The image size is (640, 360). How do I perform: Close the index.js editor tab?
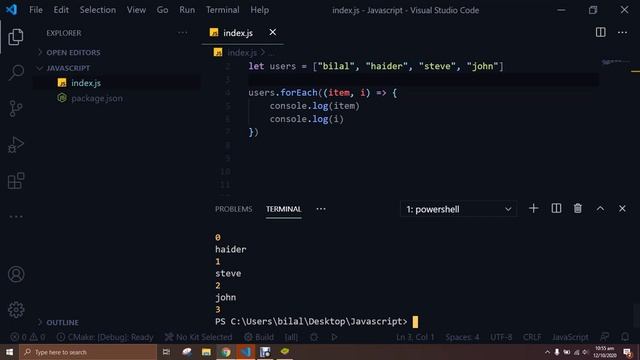pyautogui.click(x=272, y=32)
